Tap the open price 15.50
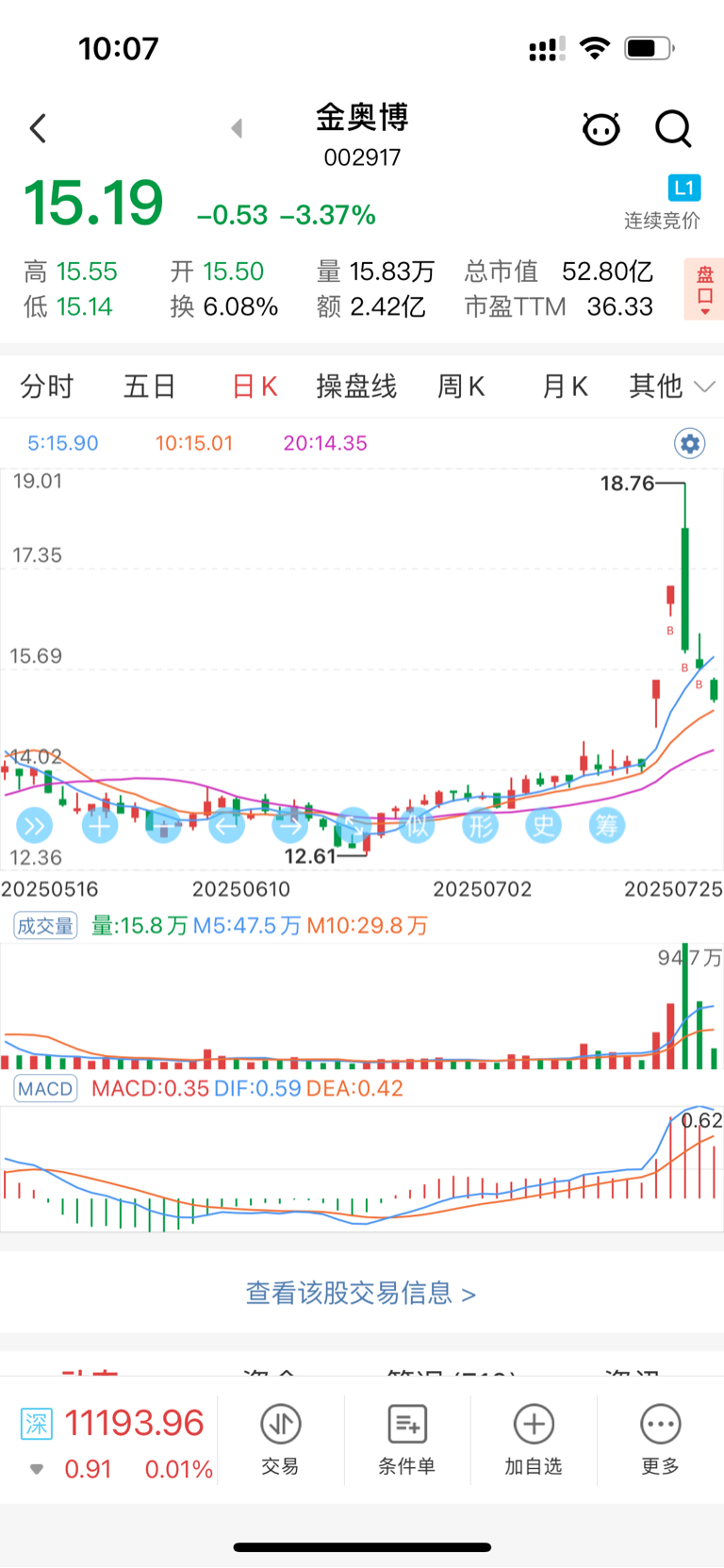The image size is (724, 1568). click(x=234, y=272)
